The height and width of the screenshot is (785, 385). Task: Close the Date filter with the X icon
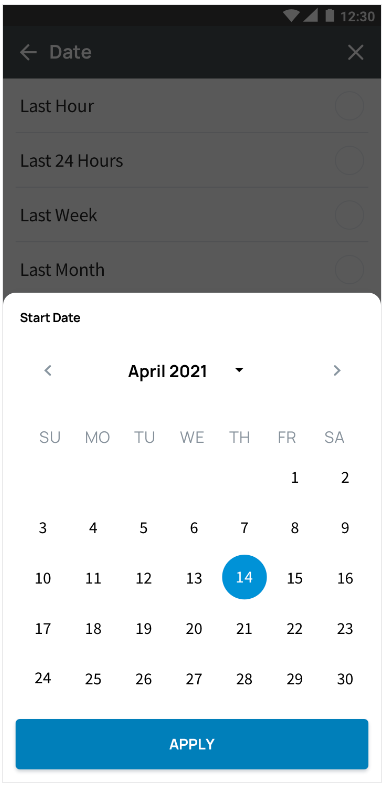pos(355,52)
